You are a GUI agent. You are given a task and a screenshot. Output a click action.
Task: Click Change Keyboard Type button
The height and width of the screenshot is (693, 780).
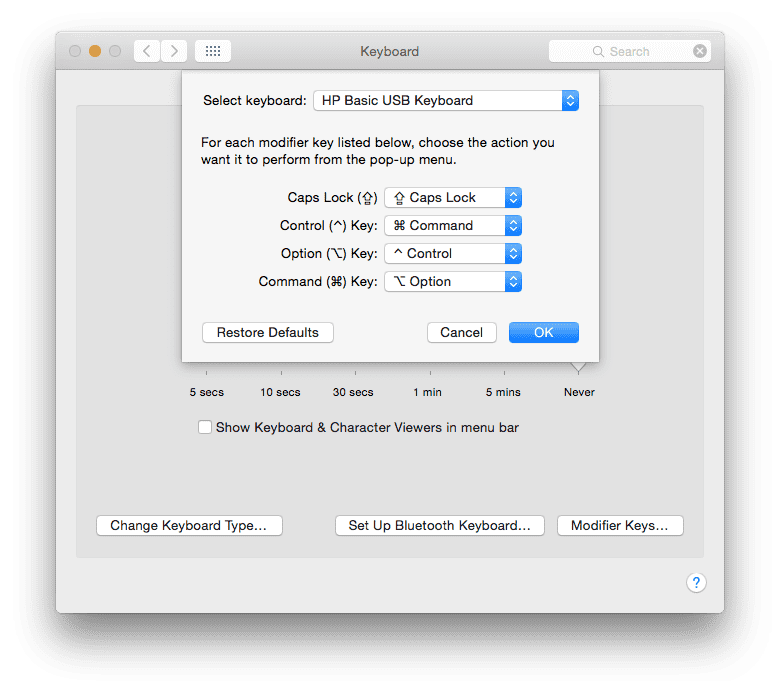(x=189, y=525)
